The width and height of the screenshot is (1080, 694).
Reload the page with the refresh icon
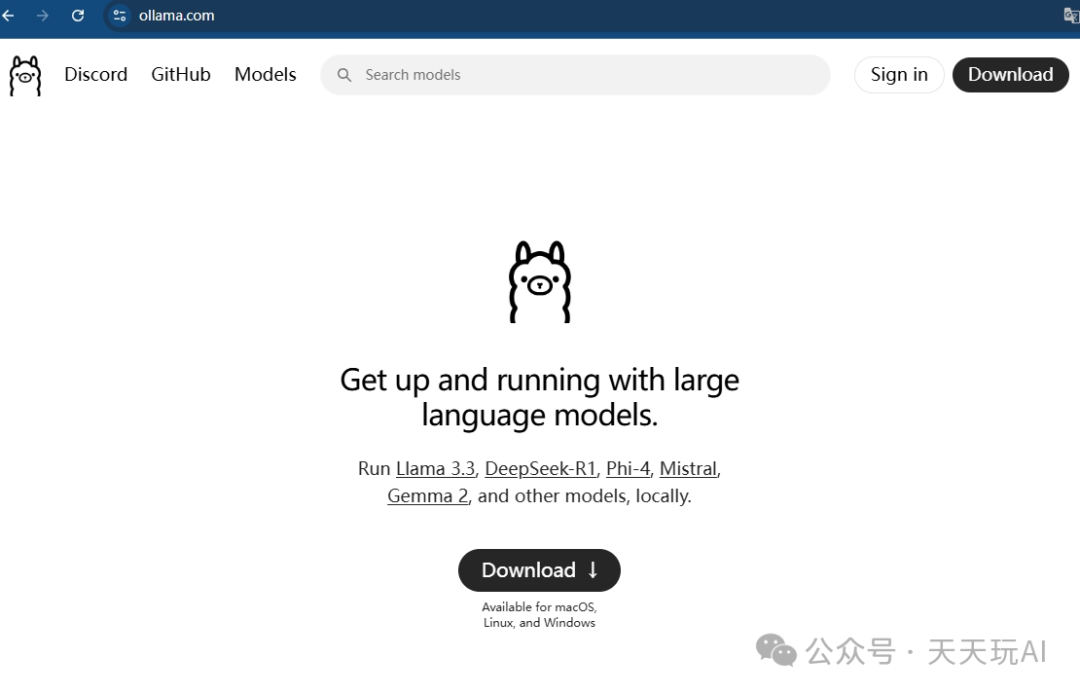tap(78, 15)
